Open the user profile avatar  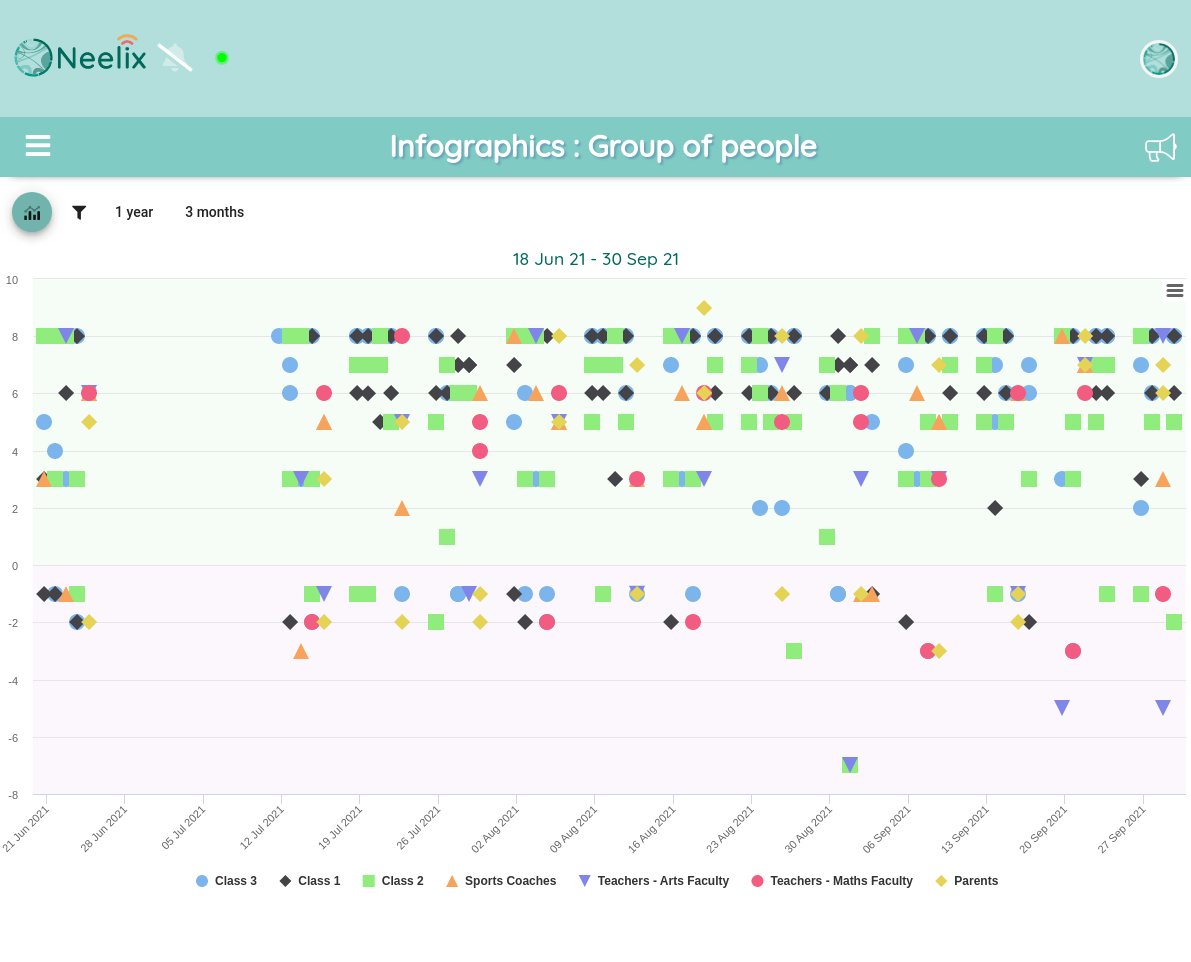1158,58
